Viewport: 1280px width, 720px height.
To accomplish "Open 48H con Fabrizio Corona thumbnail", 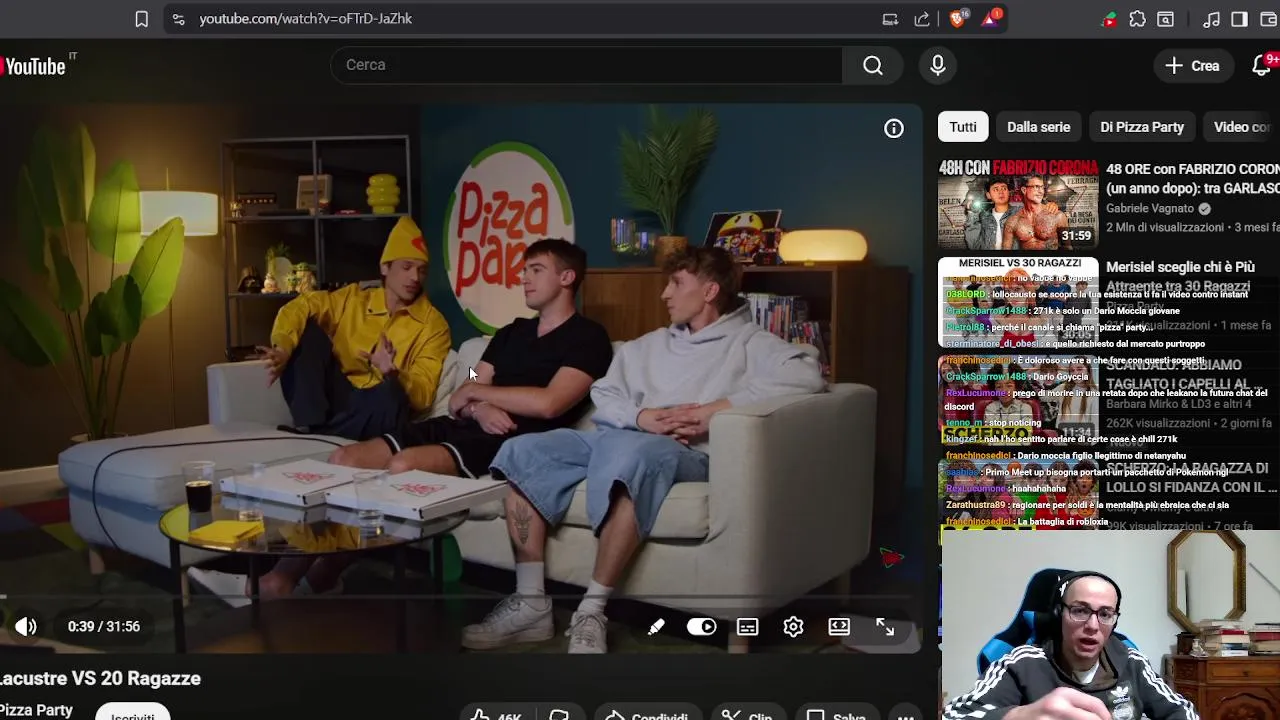I will (1018, 204).
